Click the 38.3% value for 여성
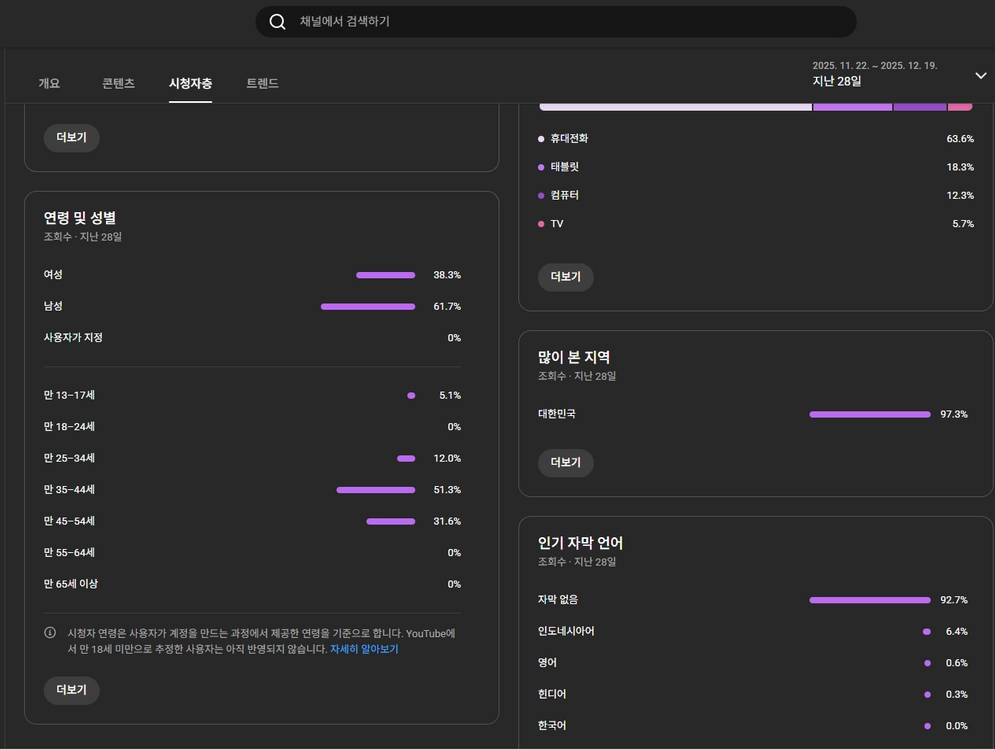The image size is (995, 750). point(447,275)
